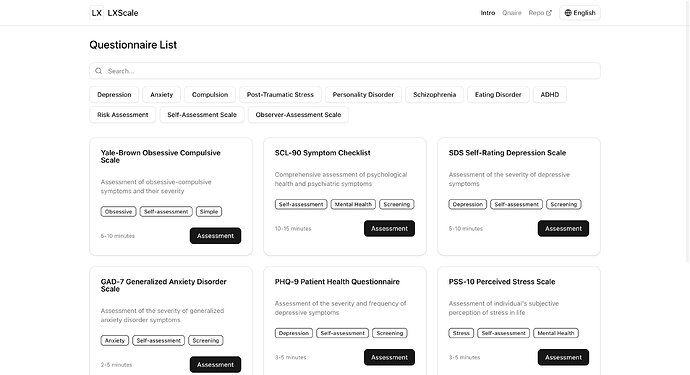Toggle the Depression filter chip
This screenshot has height=375, width=690.
pos(114,95)
